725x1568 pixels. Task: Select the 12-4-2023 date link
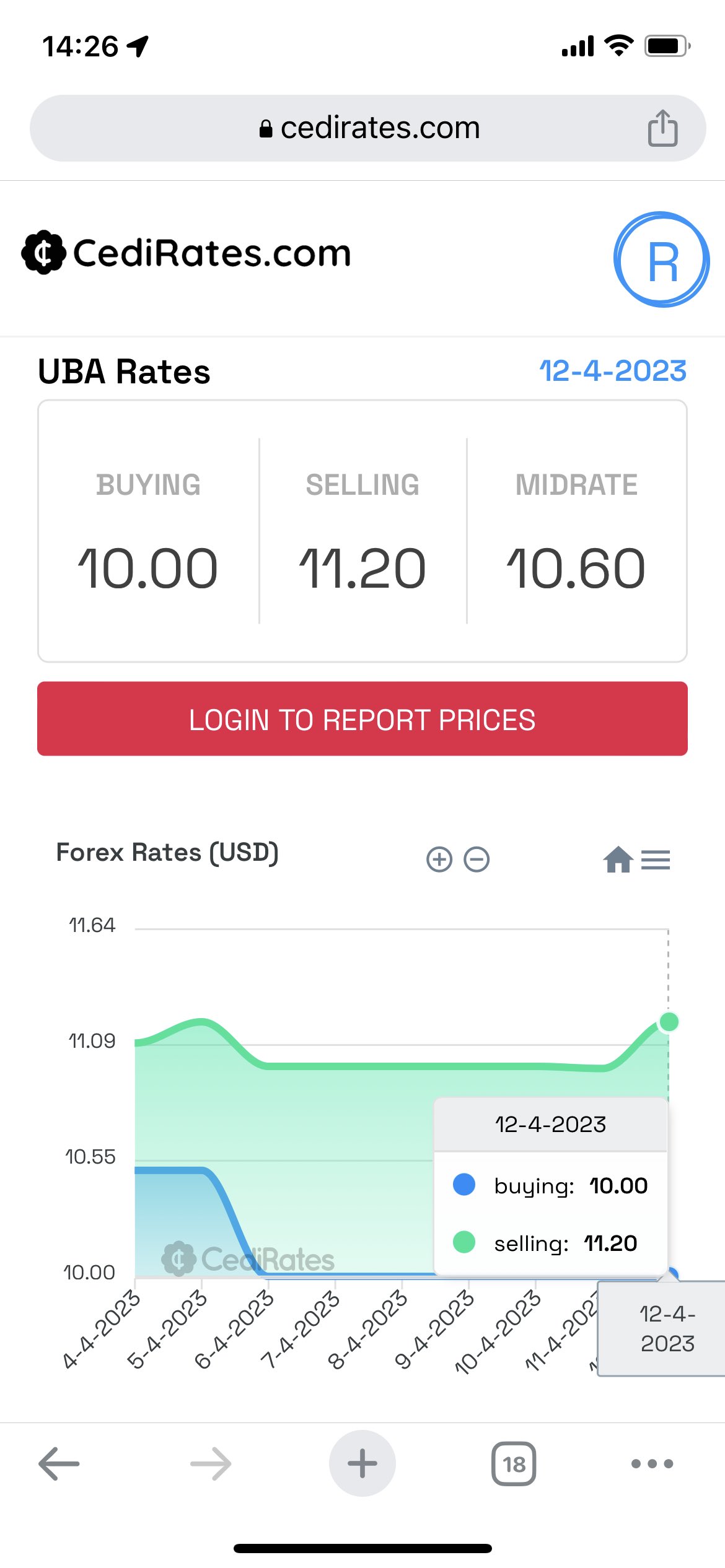[613, 371]
